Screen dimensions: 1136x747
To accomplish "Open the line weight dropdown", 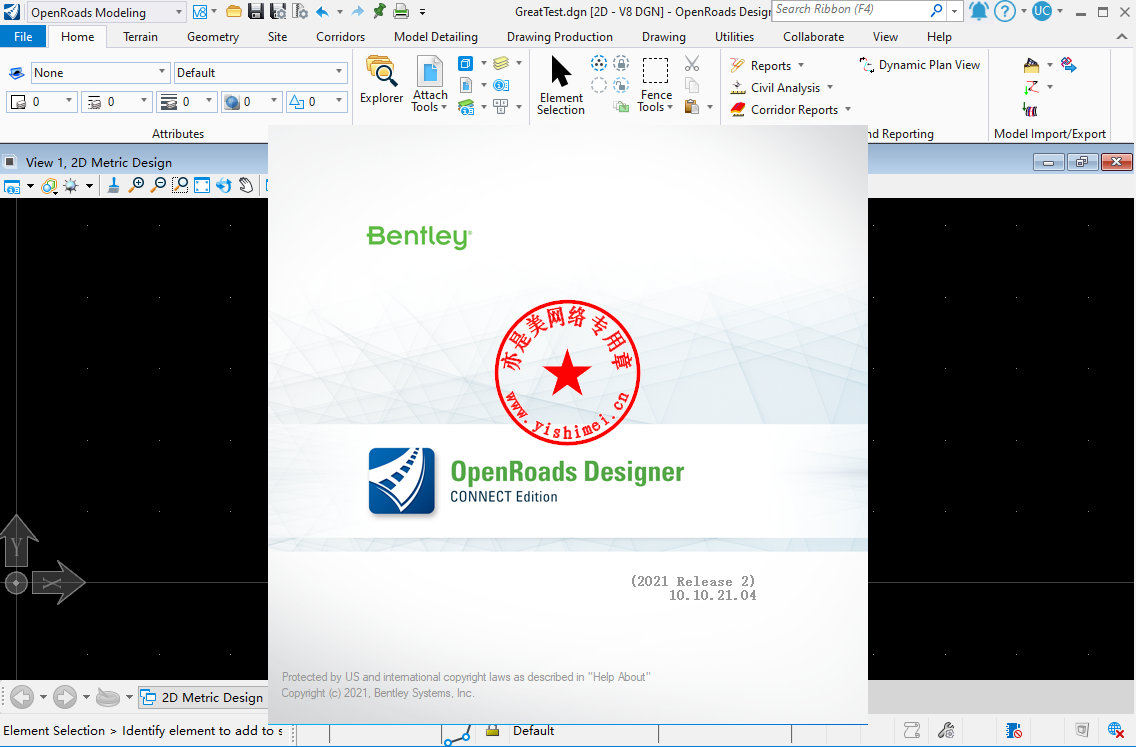I will point(186,102).
